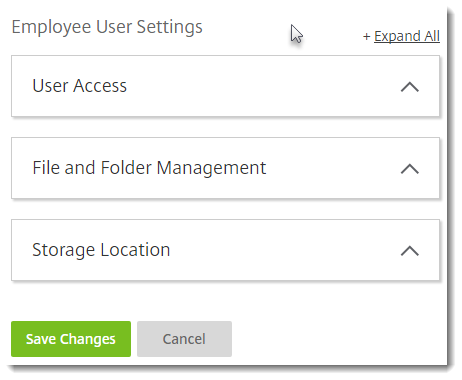Screen dimensions: 462x380
Task: Click the plus sign beside Expand All
Action: click(367, 36)
